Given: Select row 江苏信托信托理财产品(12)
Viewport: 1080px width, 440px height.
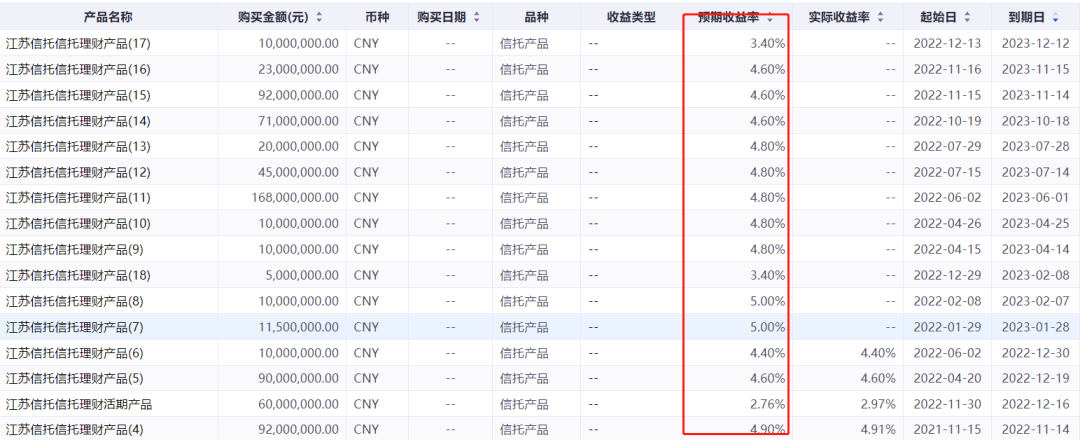Looking at the screenshot, I should tap(540, 172).
